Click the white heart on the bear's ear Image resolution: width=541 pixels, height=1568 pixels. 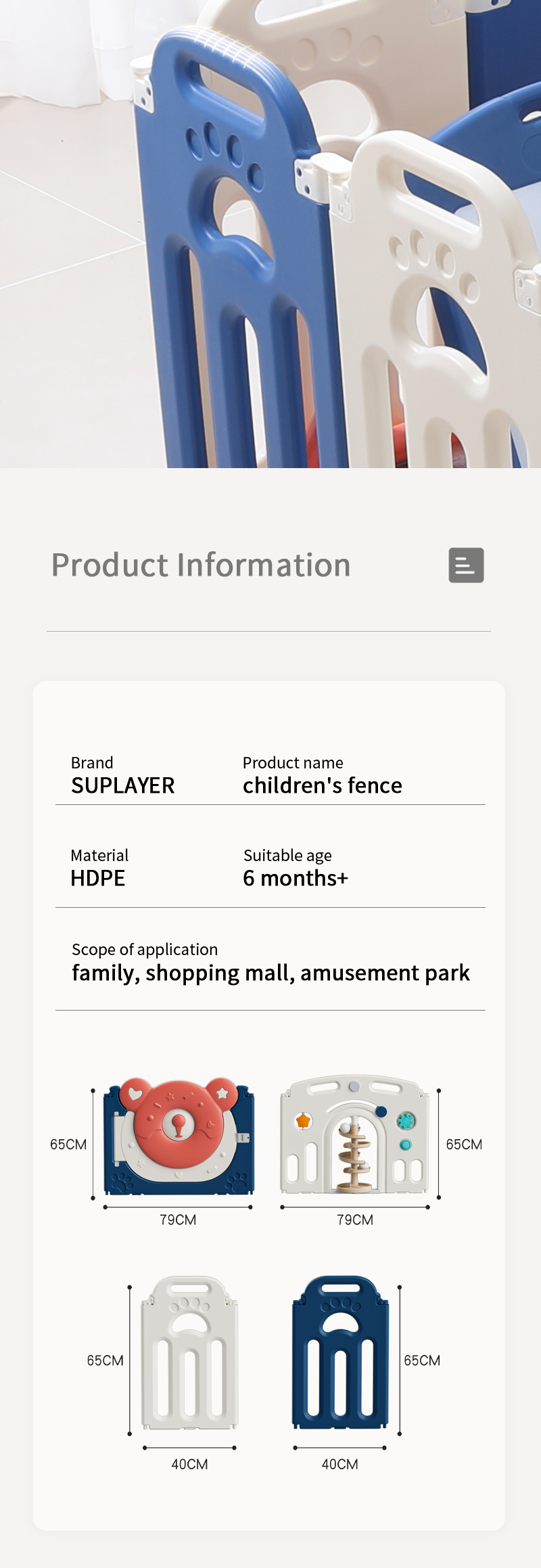[135, 1092]
